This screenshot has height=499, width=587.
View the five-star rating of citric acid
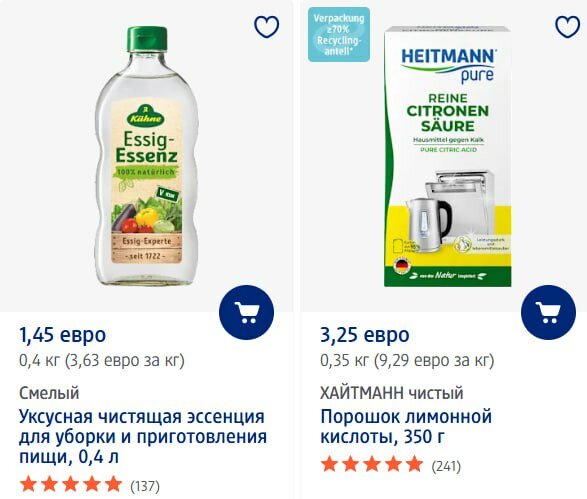click(x=372, y=464)
